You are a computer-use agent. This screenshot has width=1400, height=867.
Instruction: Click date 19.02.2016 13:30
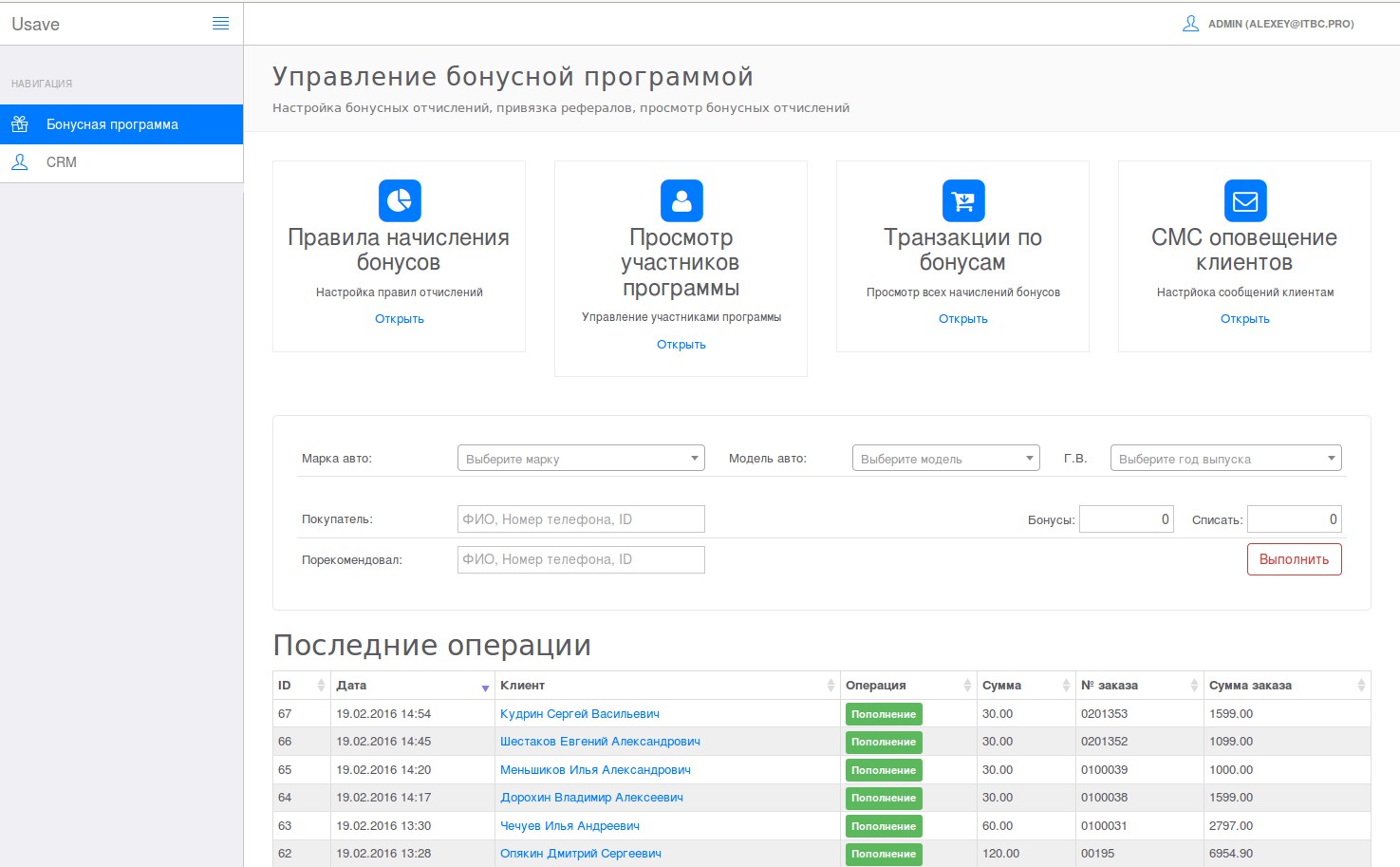click(x=383, y=826)
